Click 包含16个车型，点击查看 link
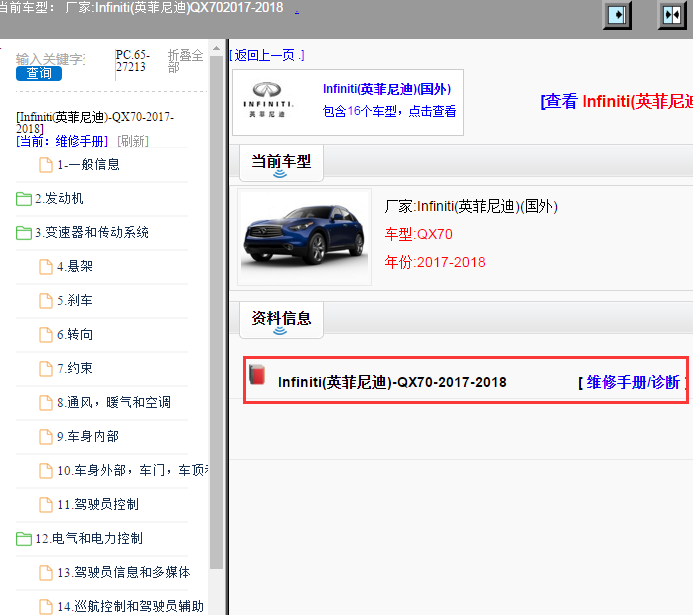 [389, 111]
